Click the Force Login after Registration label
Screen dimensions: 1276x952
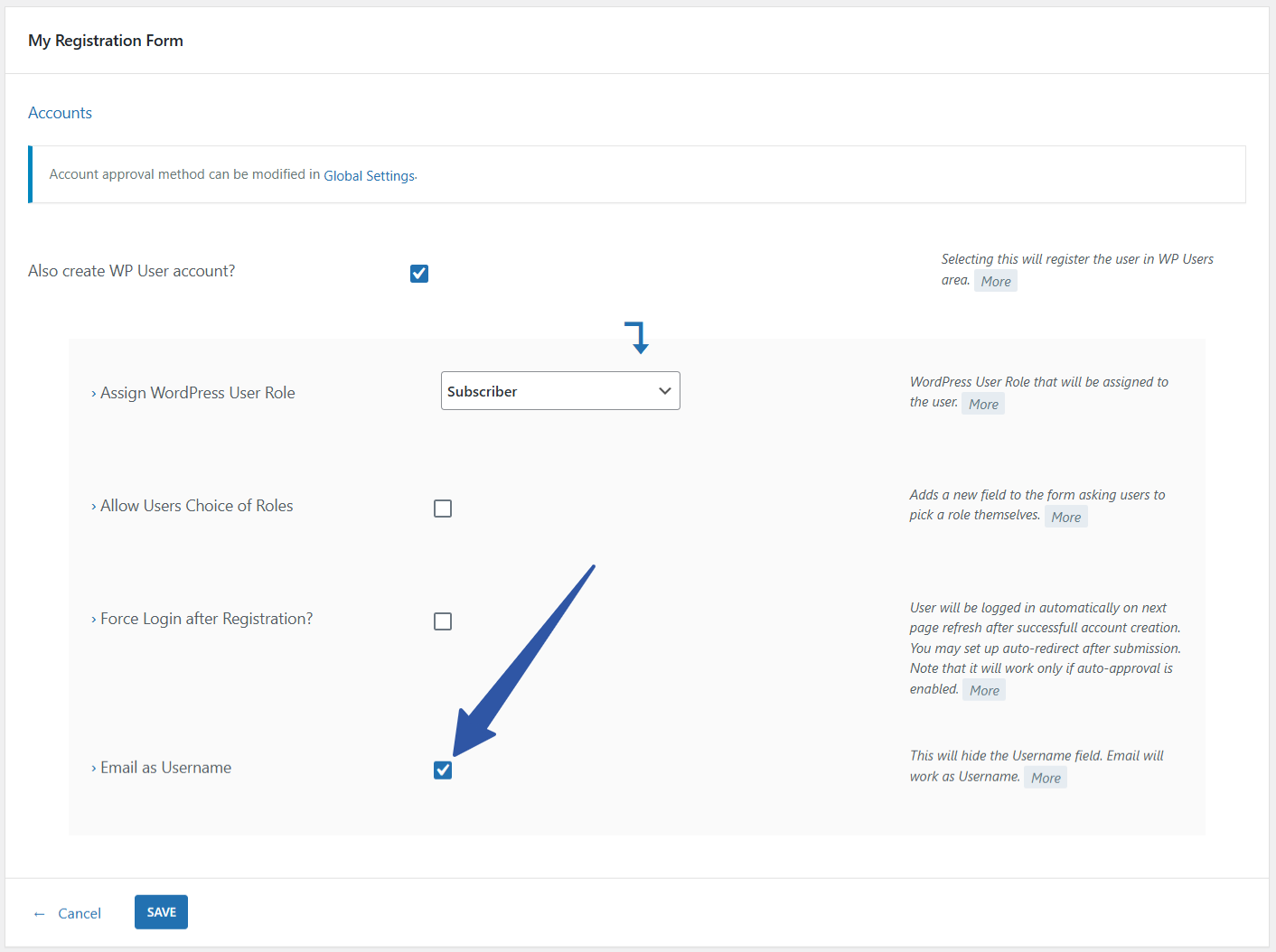[x=206, y=619]
